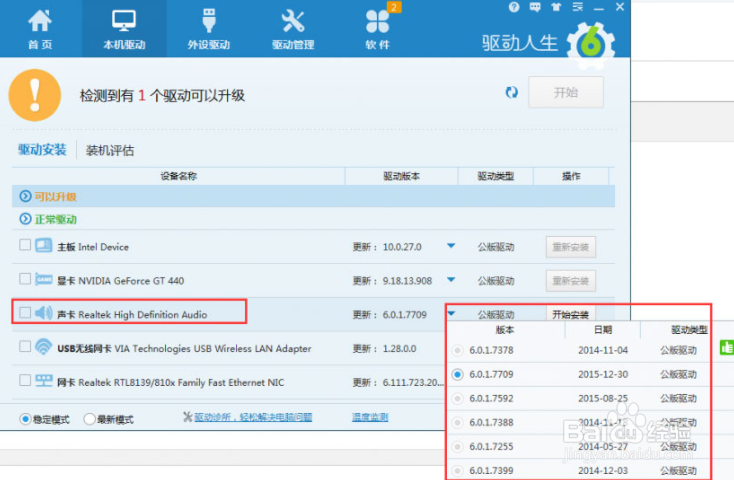Select driver version 6.0.1.7592
Screen dimensions: 734x480
(x=458, y=399)
